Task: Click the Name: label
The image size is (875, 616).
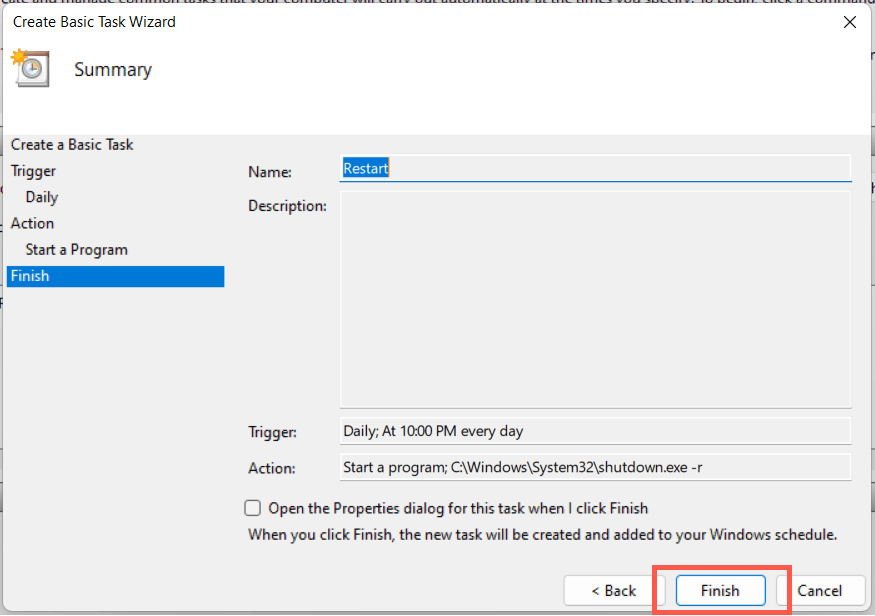Action: [270, 172]
